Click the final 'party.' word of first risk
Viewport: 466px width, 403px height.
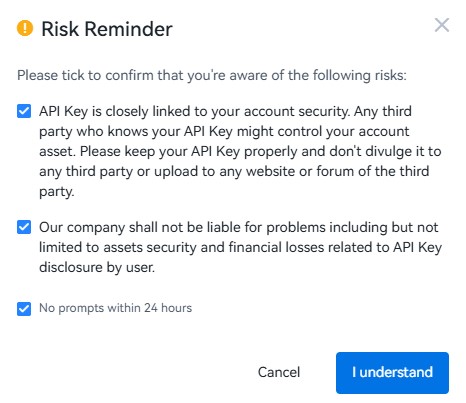coord(57,192)
